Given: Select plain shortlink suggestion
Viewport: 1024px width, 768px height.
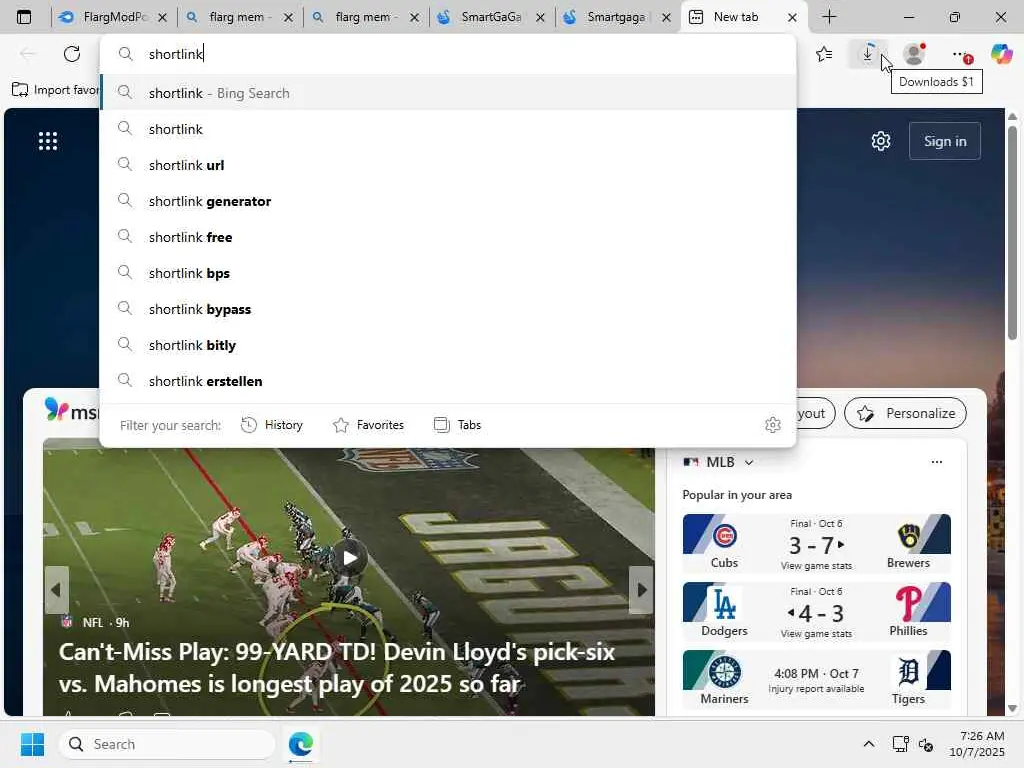Looking at the screenshot, I should (x=449, y=129).
